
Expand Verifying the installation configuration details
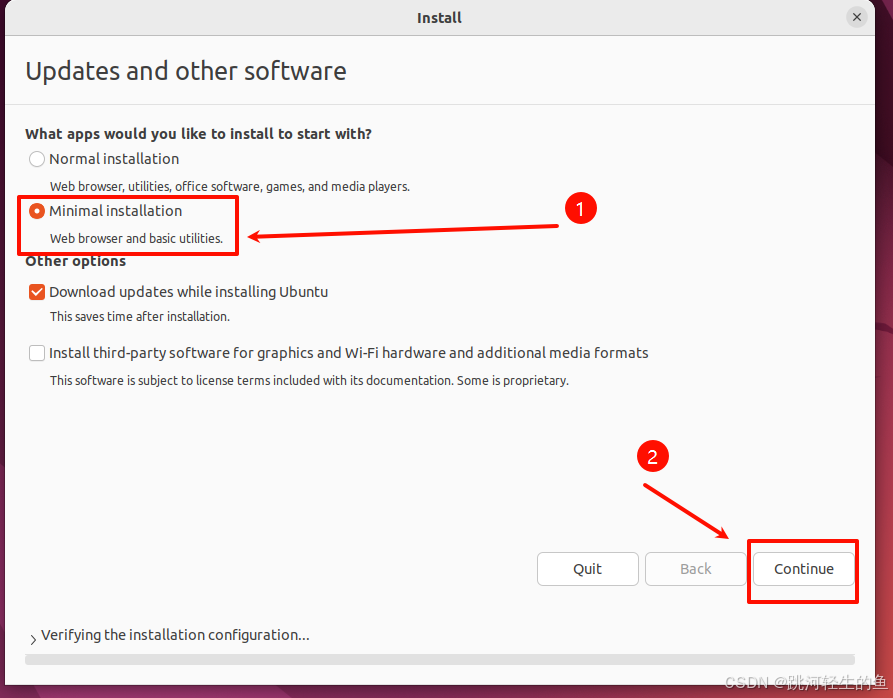coord(33,639)
